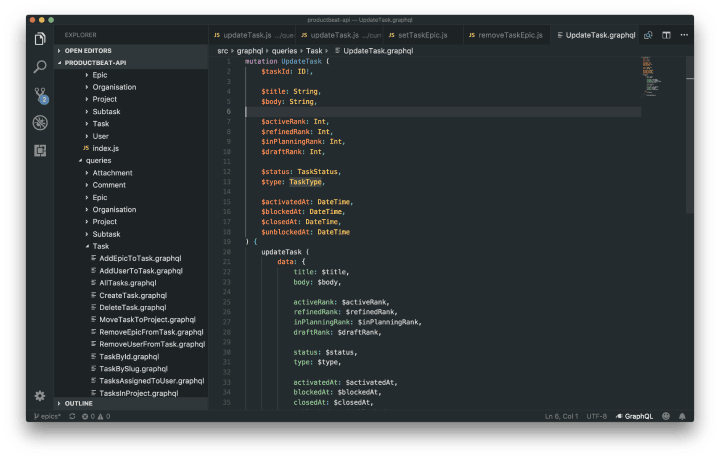Place cursor on highlighted TaskType in line 13
This screenshot has height=459, width=720.
[x=305, y=182]
